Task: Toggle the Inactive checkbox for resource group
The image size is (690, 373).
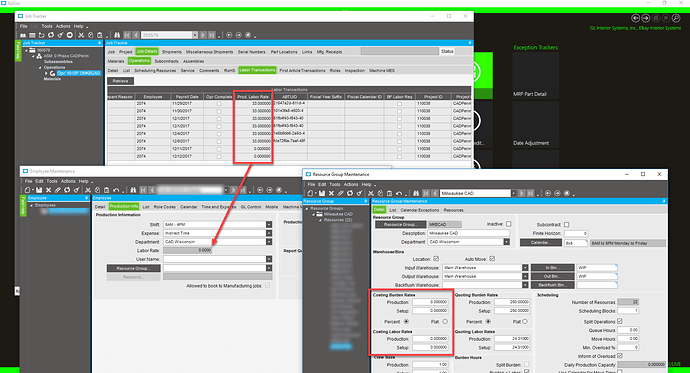Action: (509, 224)
